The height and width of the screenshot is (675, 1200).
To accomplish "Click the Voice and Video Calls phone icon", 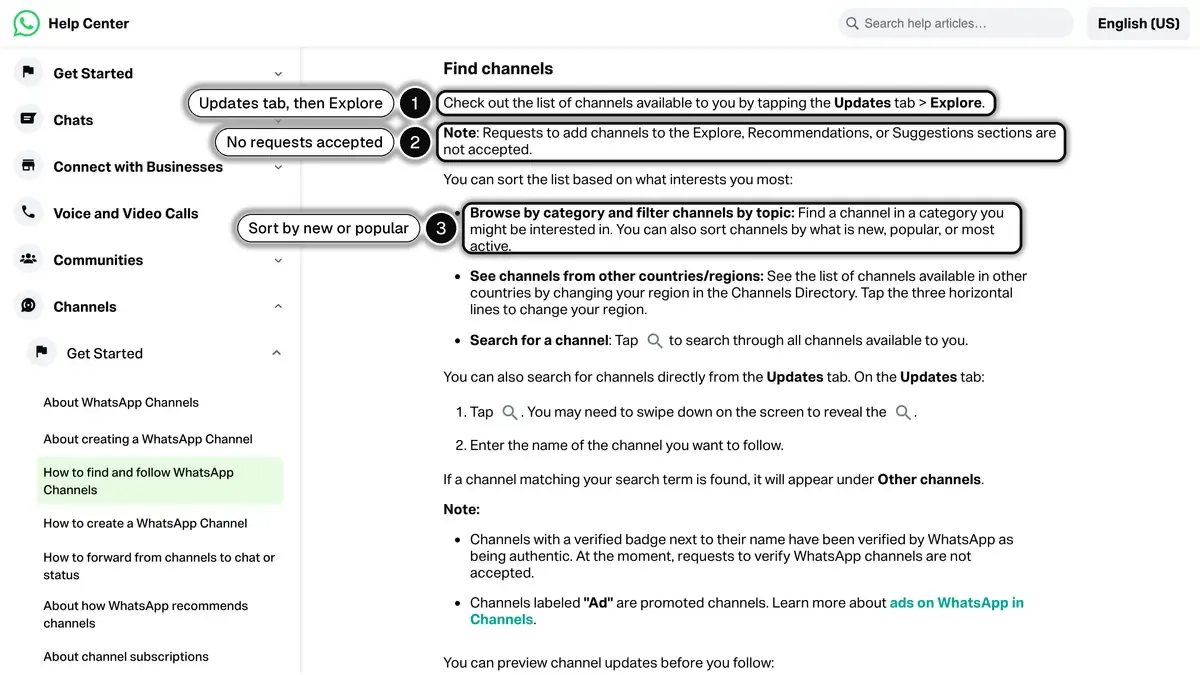I will coord(28,212).
